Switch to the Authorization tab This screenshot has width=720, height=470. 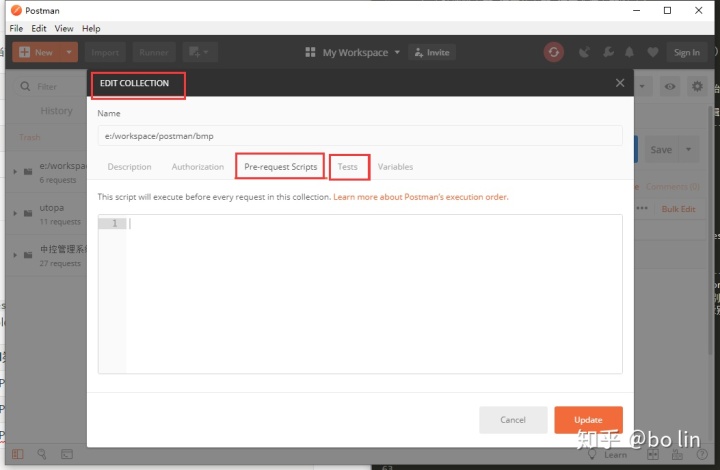tap(198, 167)
